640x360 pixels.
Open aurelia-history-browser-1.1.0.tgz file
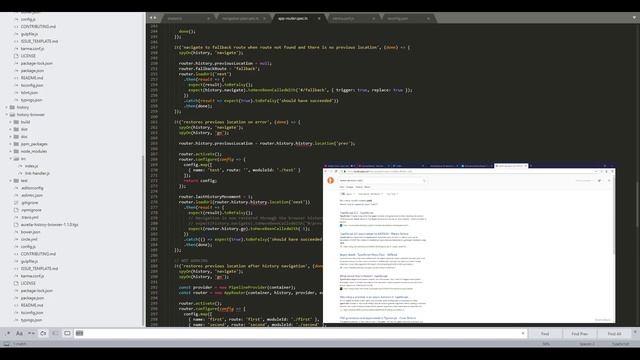49,225
